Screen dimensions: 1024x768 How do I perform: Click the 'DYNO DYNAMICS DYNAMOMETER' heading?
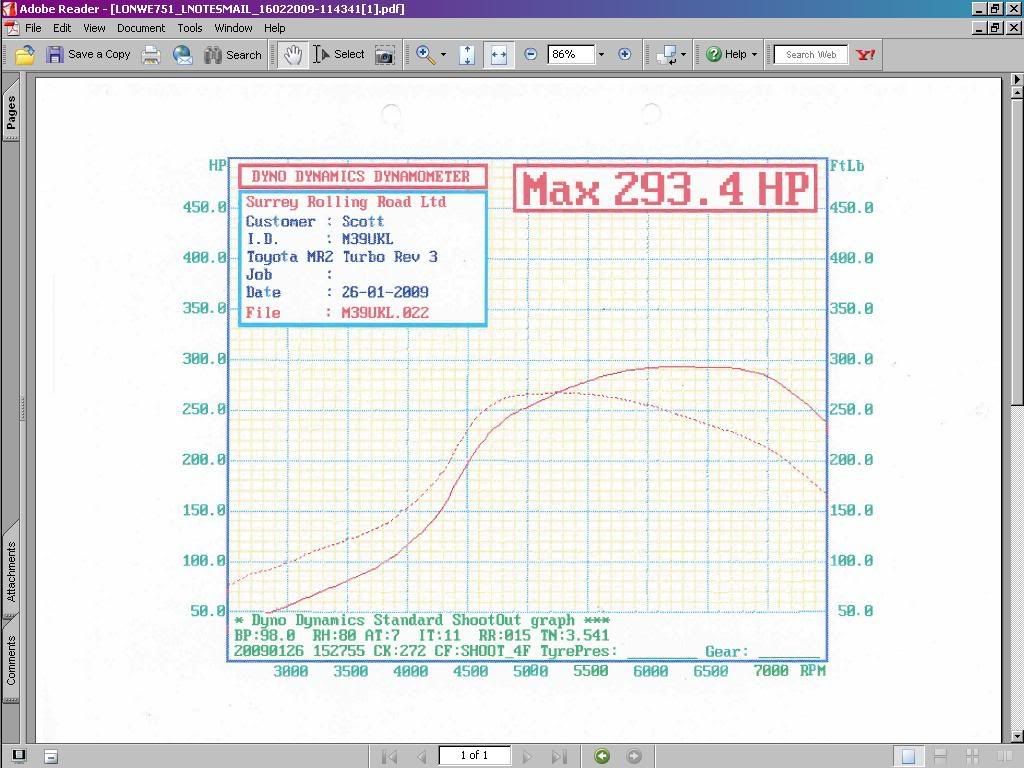(x=361, y=176)
